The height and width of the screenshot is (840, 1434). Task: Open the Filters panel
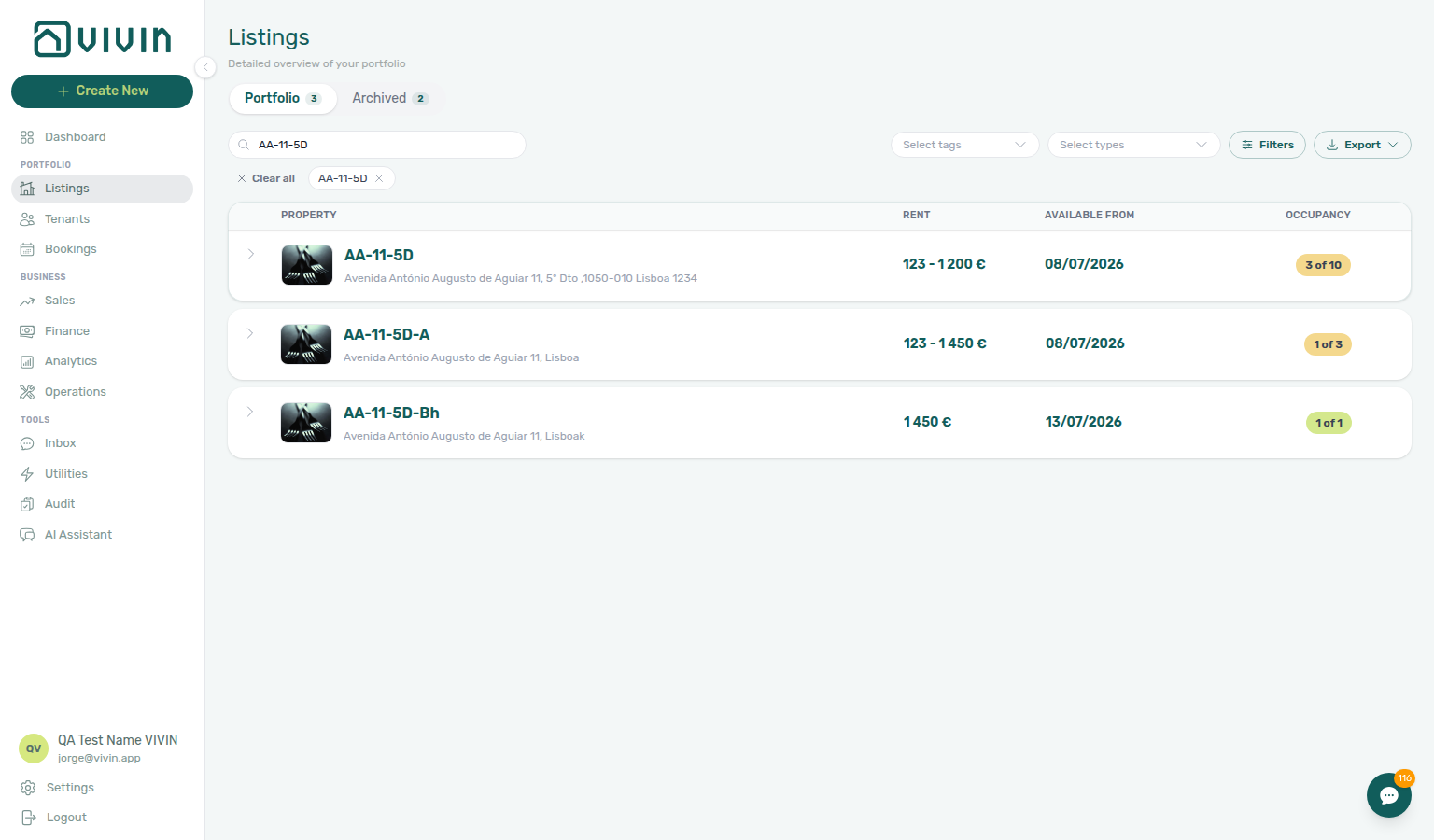[x=1267, y=145]
